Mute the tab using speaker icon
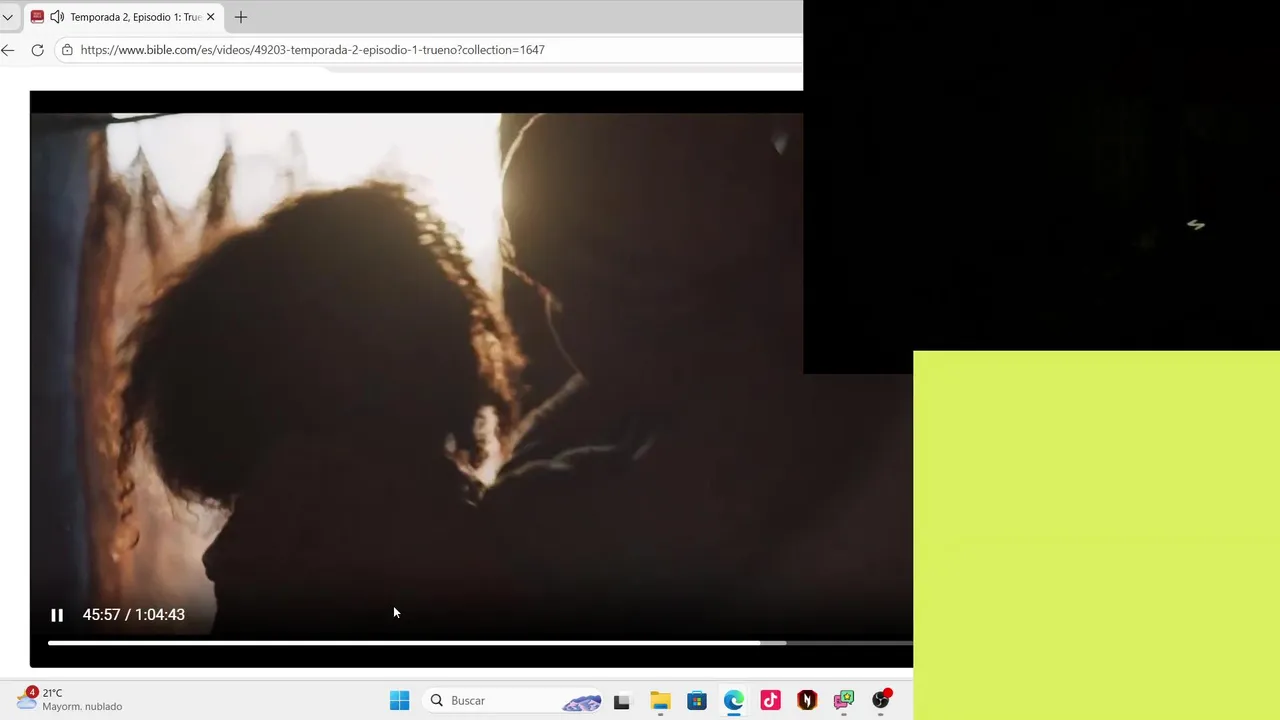 tap(57, 17)
